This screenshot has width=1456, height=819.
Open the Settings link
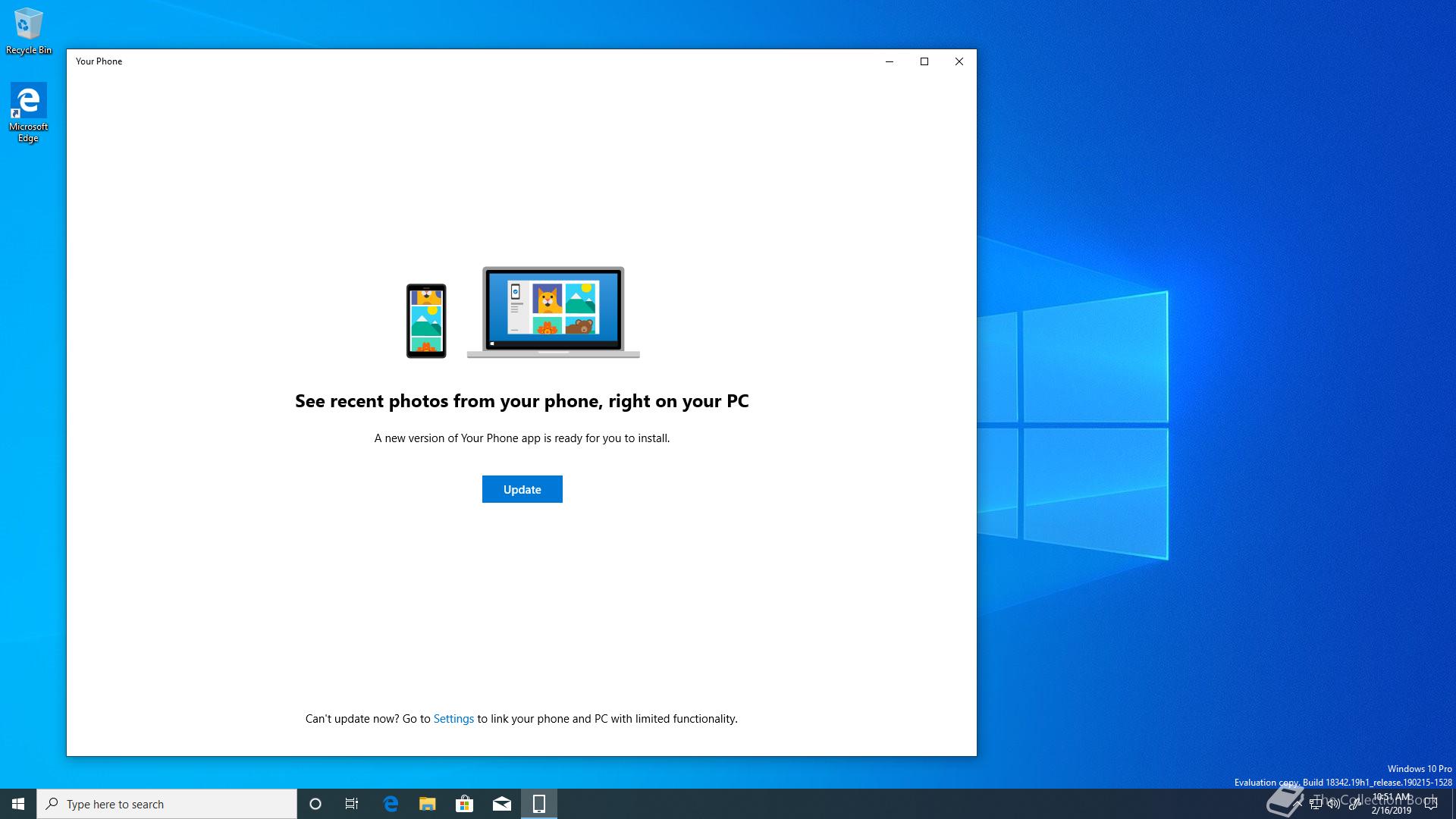453,718
